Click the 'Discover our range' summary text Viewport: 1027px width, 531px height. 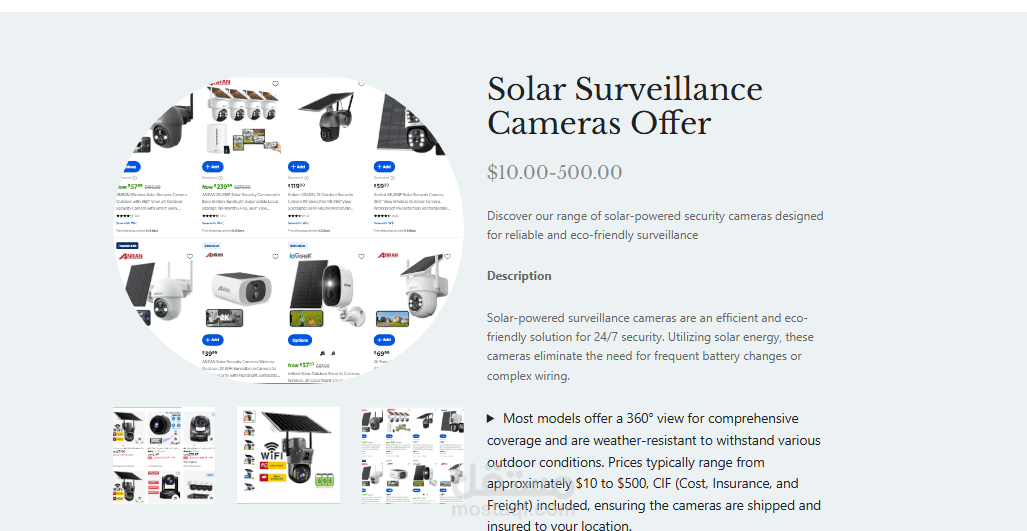tap(655, 225)
